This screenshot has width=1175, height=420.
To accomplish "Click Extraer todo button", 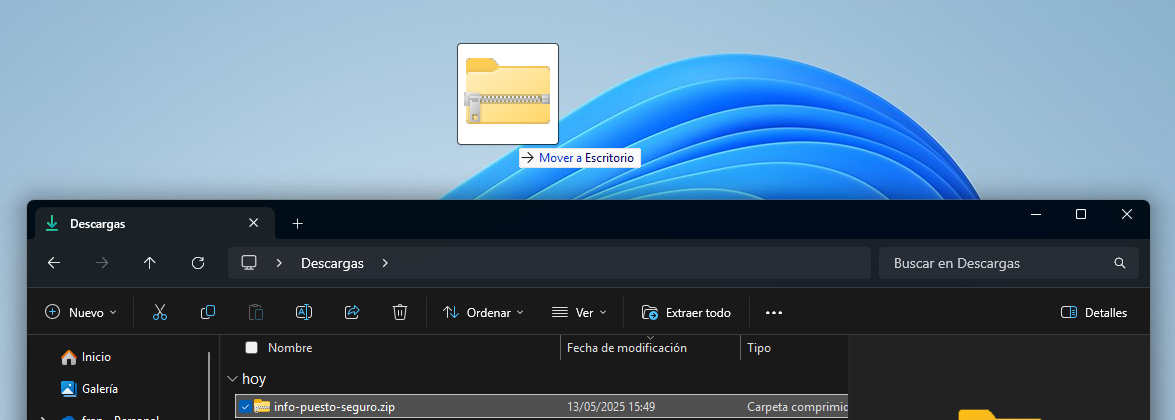I will point(686,313).
